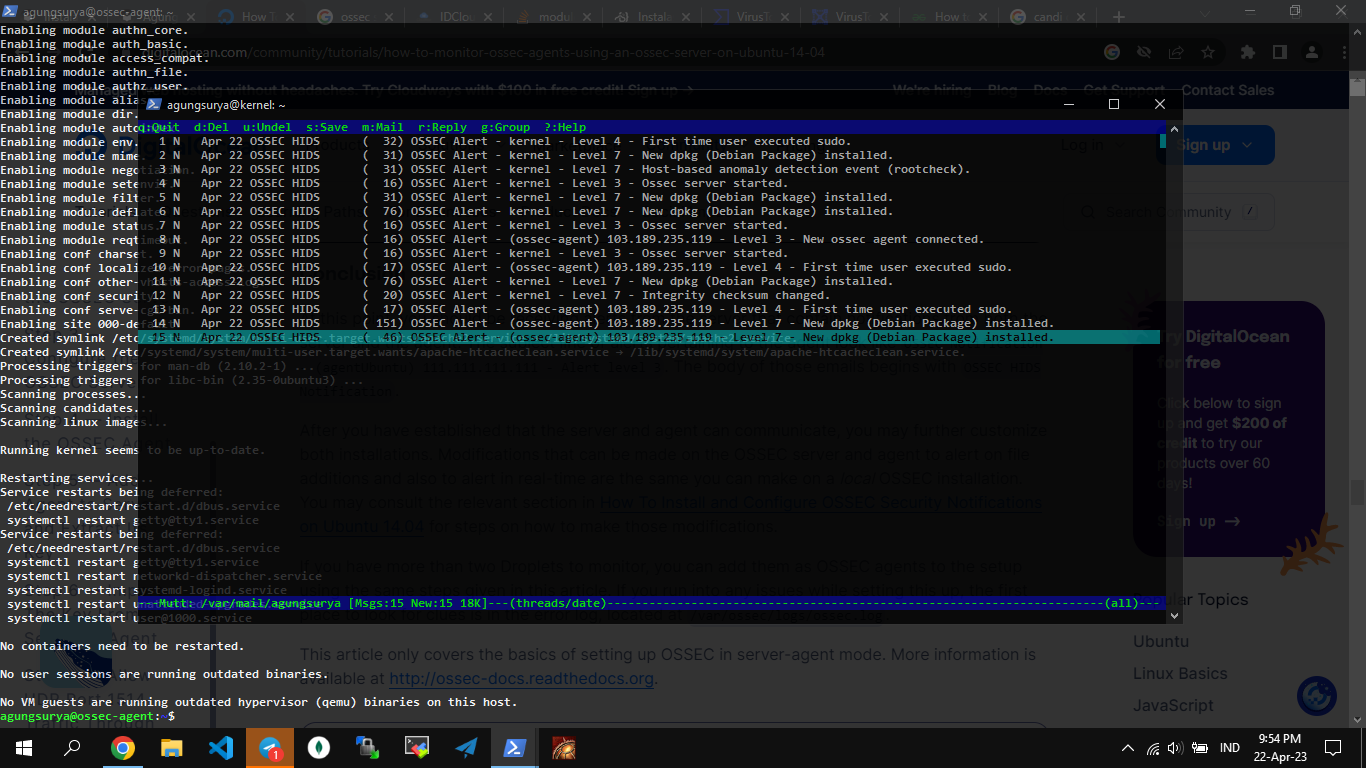
Task: Click the Windows Start button
Action: 24,748
